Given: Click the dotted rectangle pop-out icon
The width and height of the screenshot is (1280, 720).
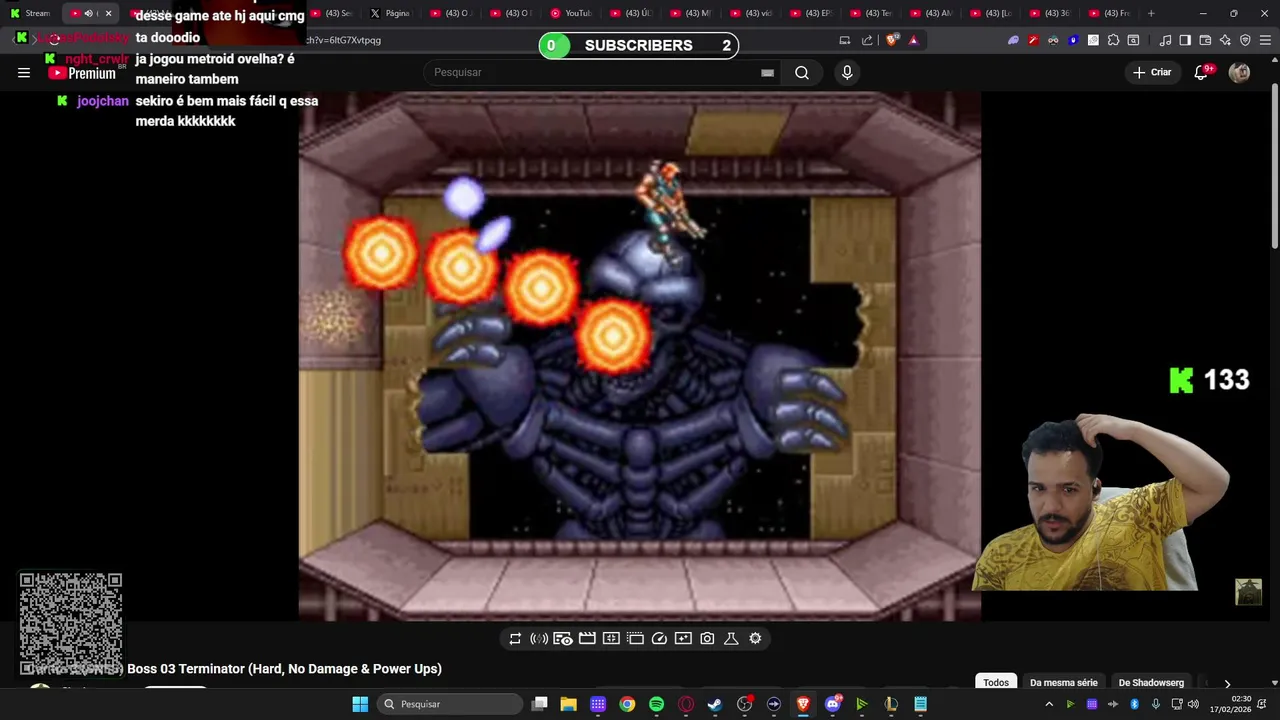Looking at the screenshot, I should (635, 639).
